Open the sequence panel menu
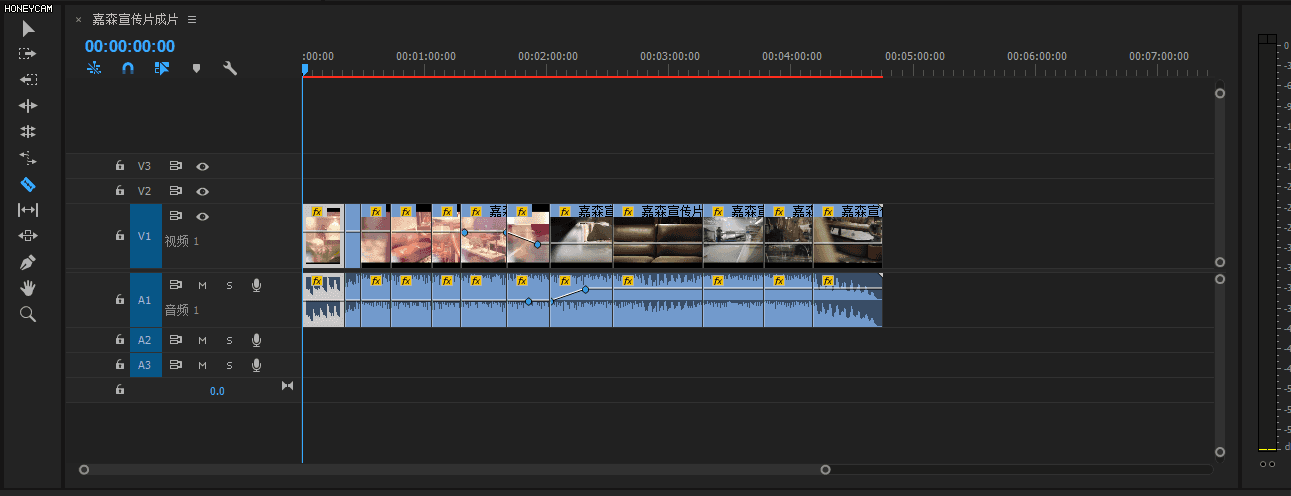Image resolution: width=1291 pixels, height=496 pixels. [x=192, y=20]
